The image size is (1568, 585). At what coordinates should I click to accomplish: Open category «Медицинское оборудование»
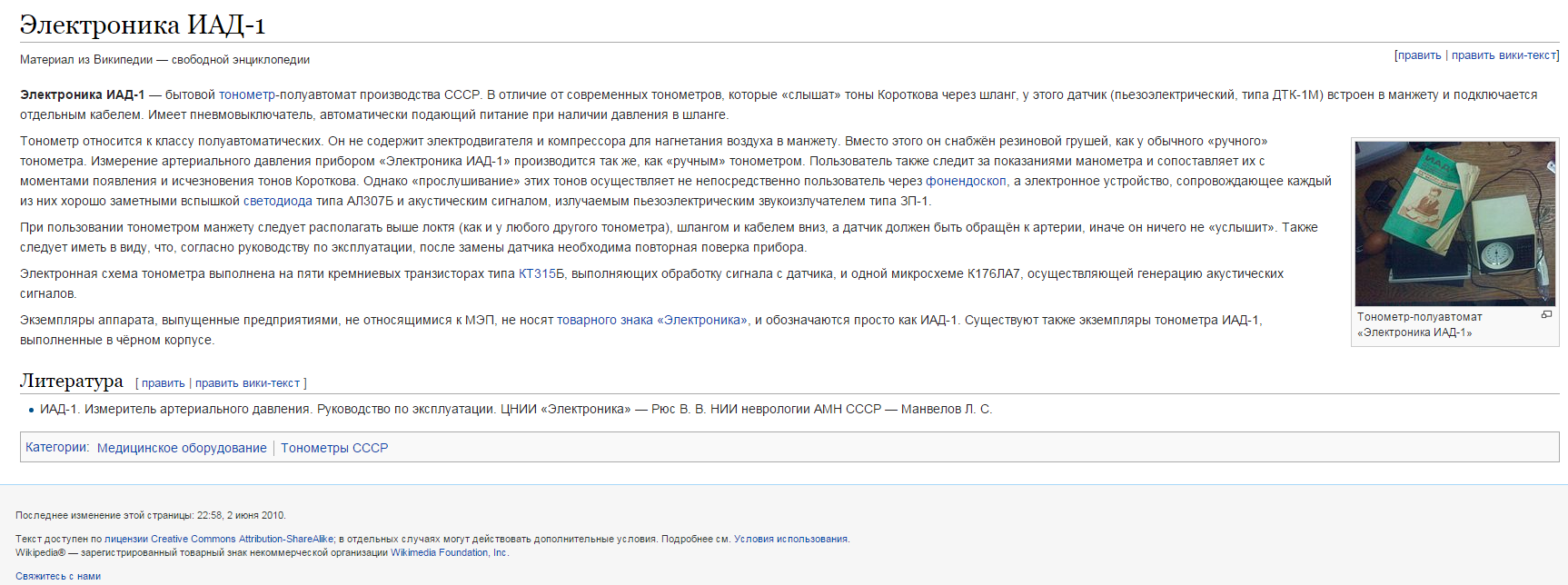[182, 448]
